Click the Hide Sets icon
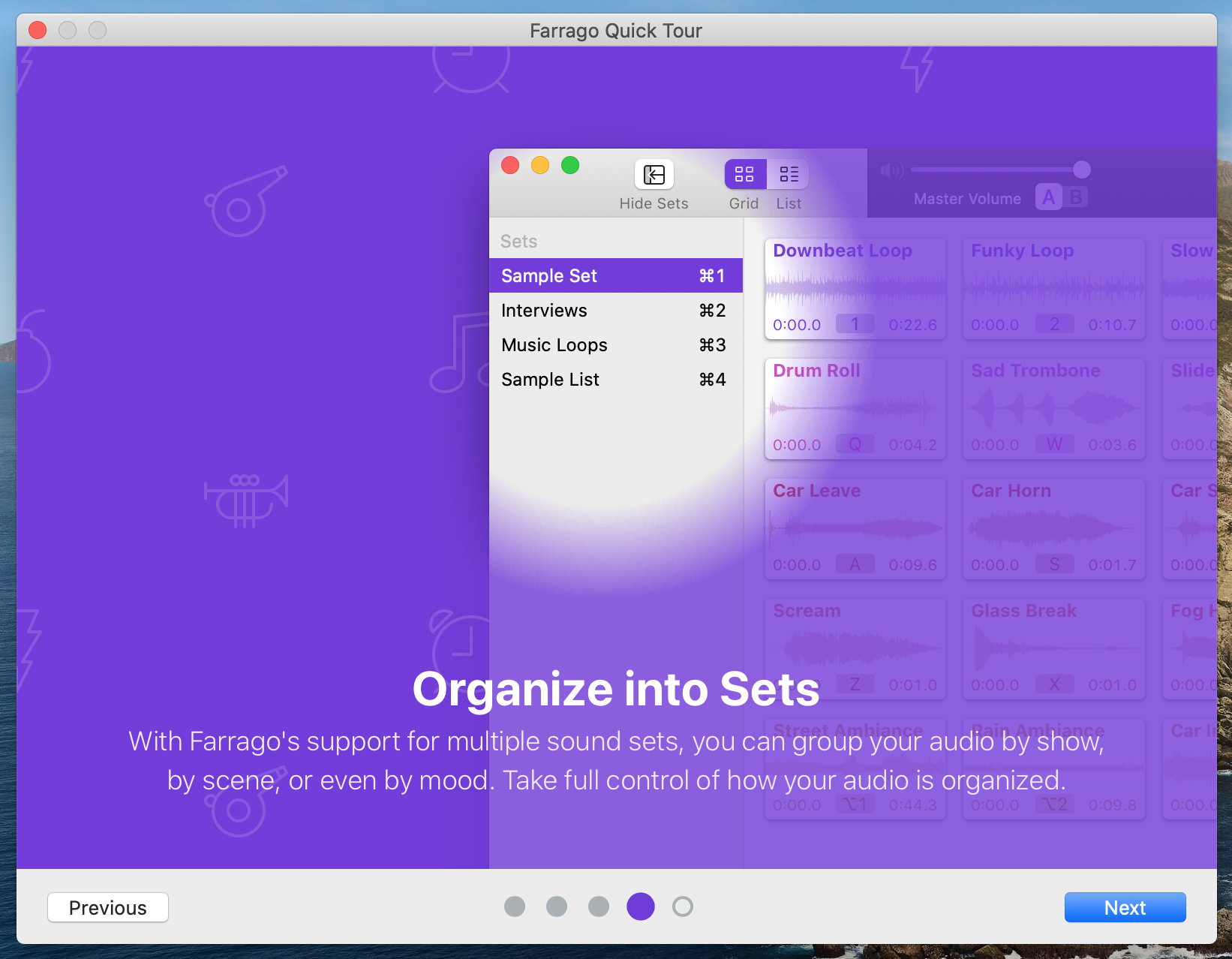The image size is (1232, 959). click(x=654, y=175)
